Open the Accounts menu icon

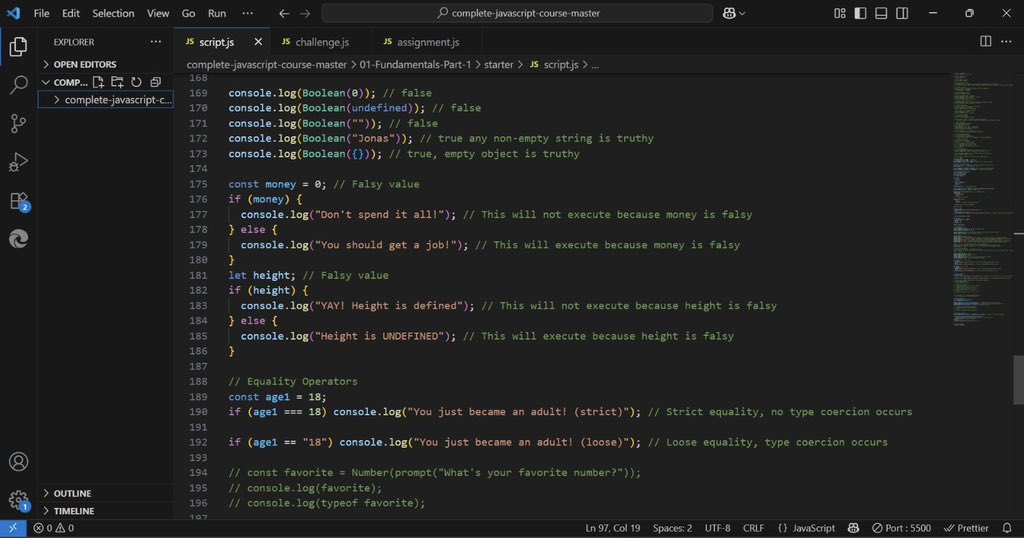tap(18, 462)
